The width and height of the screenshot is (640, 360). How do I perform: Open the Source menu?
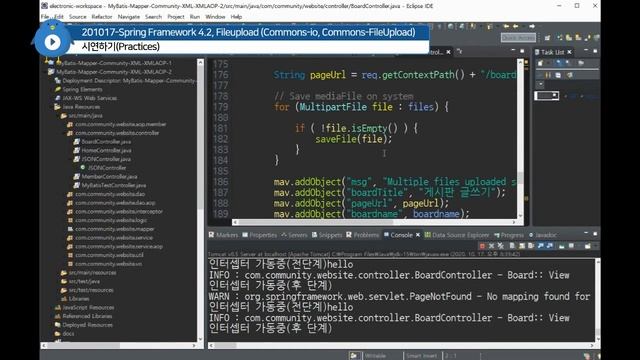pyautogui.click(x=78, y=17)
